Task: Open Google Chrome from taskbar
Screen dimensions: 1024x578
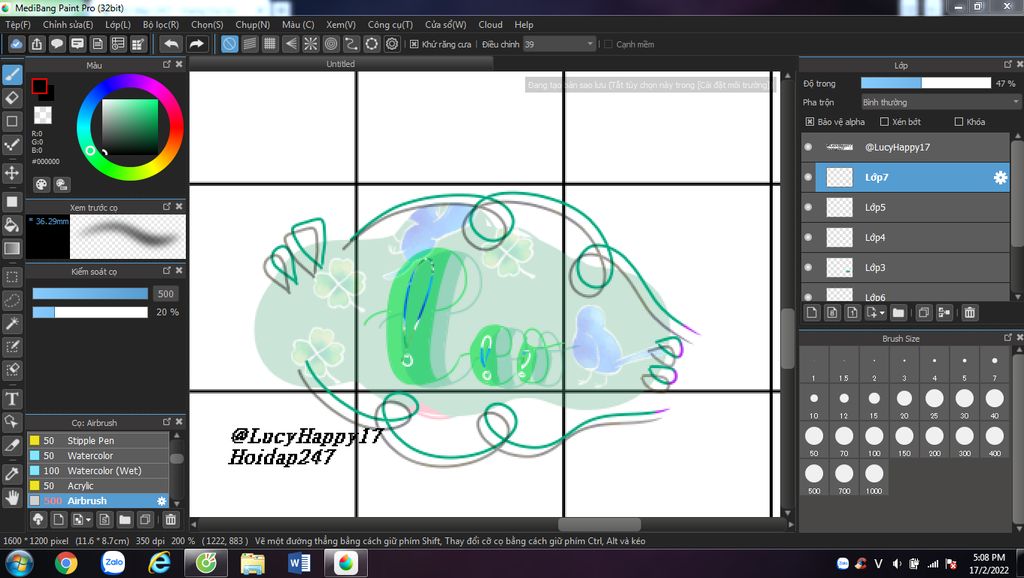Action: [x=65, y=562]
